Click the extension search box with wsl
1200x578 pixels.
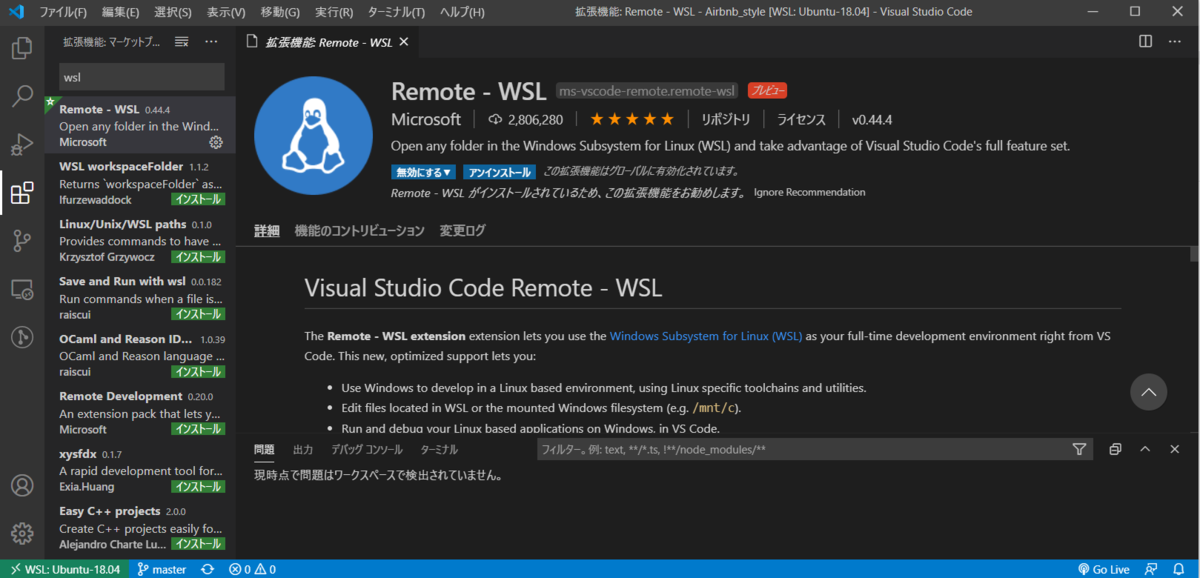[x=141, y=77]
